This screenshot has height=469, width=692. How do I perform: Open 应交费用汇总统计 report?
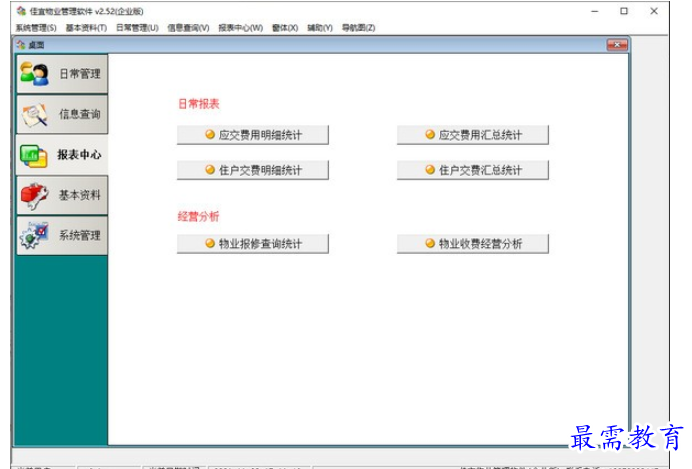click(473, 135)
